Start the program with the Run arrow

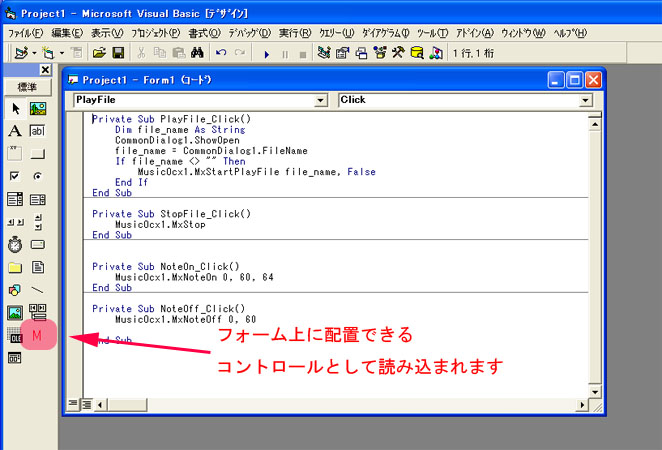(x=266, y=54)
